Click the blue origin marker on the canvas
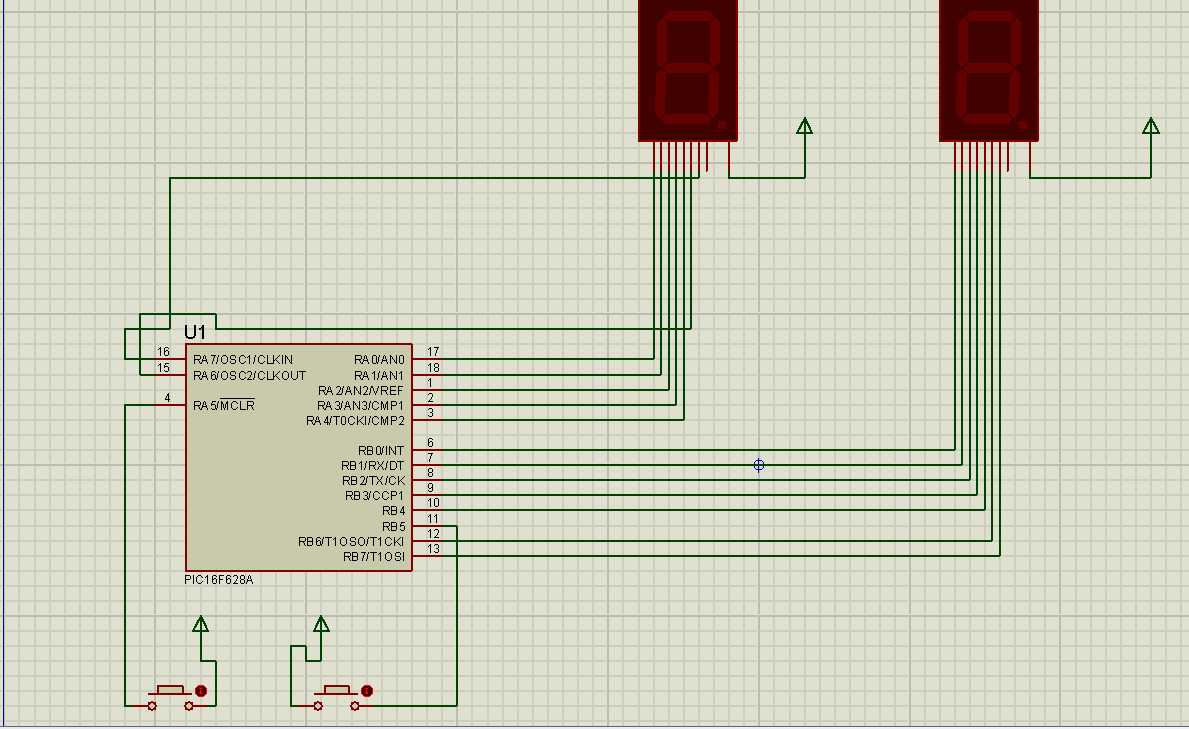Screen dimensions: 1189x729 point(758,465)
